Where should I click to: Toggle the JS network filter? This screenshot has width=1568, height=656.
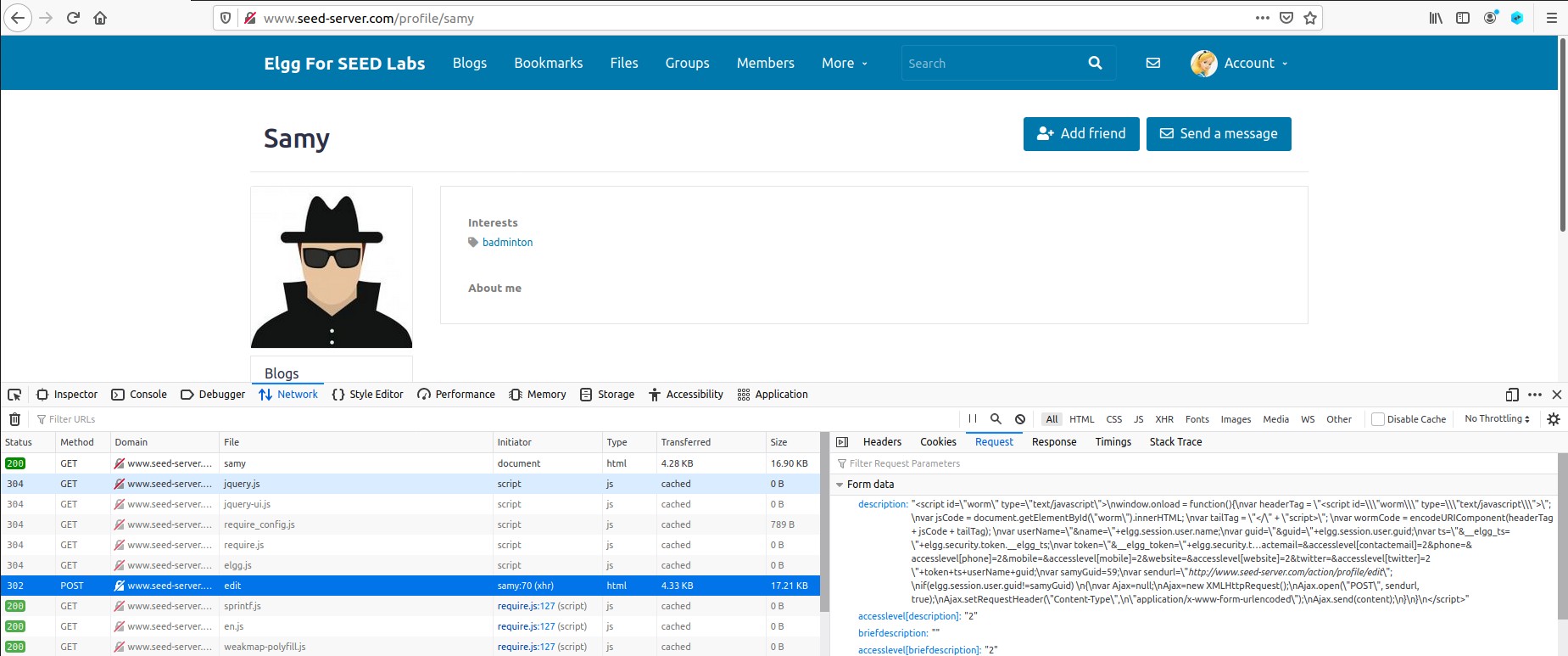(x=1139, y=419)
